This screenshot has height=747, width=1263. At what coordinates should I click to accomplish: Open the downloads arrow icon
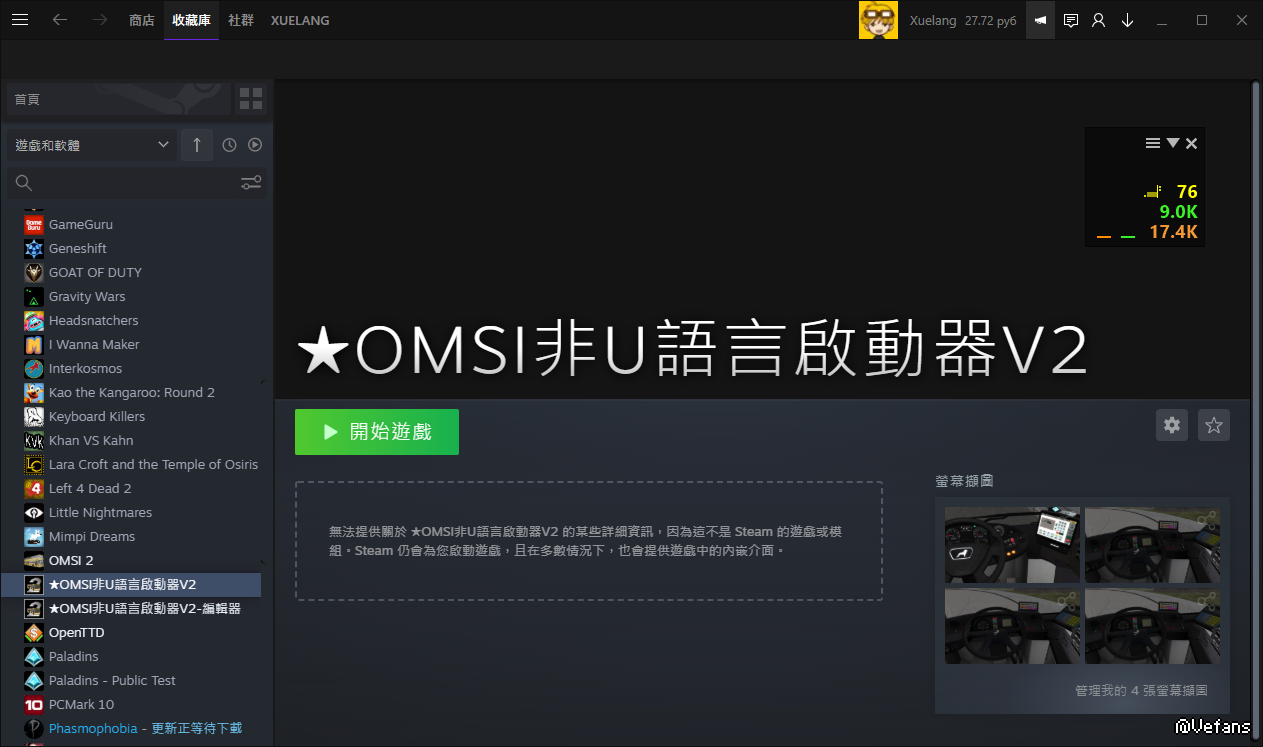(x=1128, y=20)
